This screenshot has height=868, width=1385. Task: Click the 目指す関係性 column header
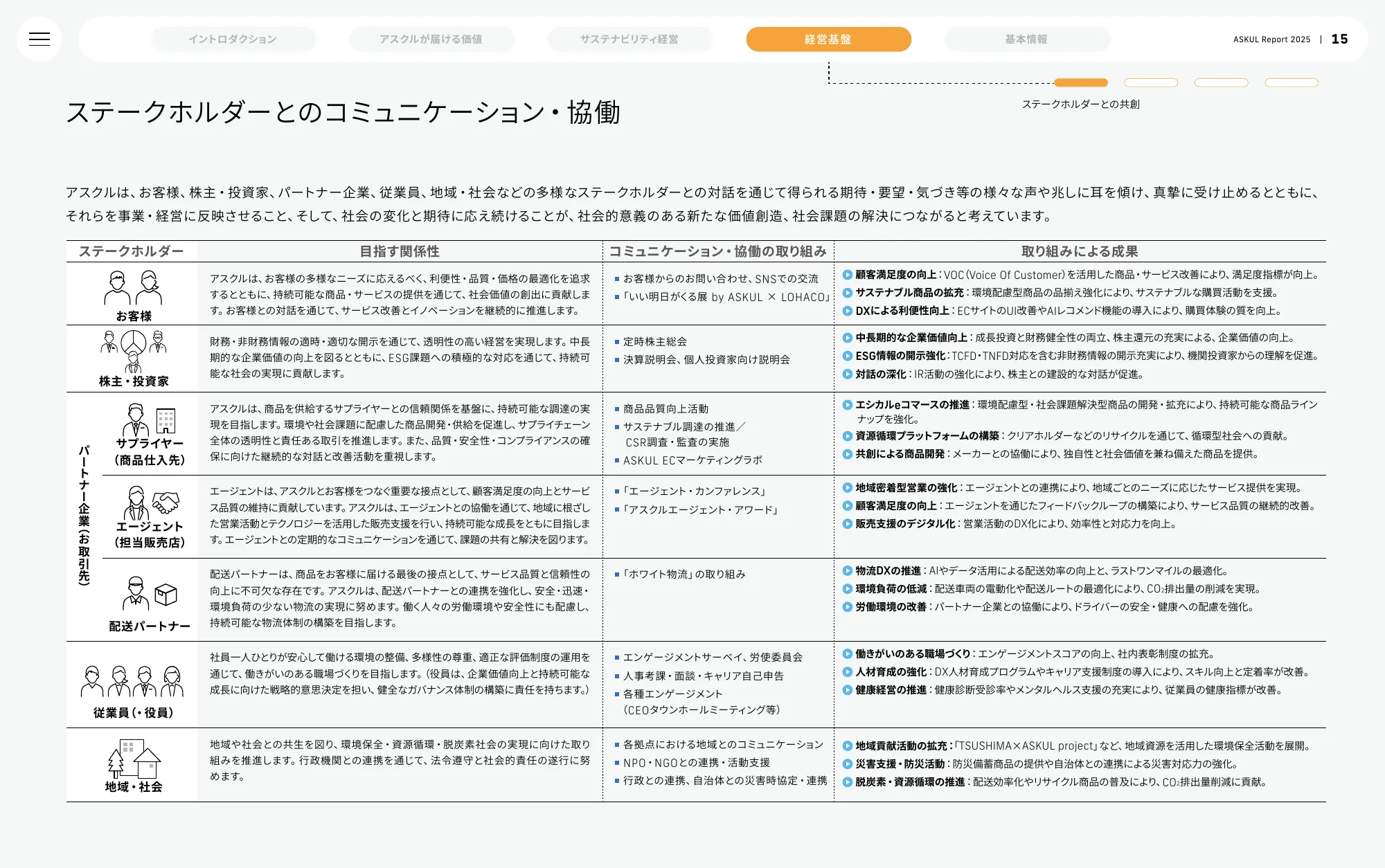click(x=400, y=251)
